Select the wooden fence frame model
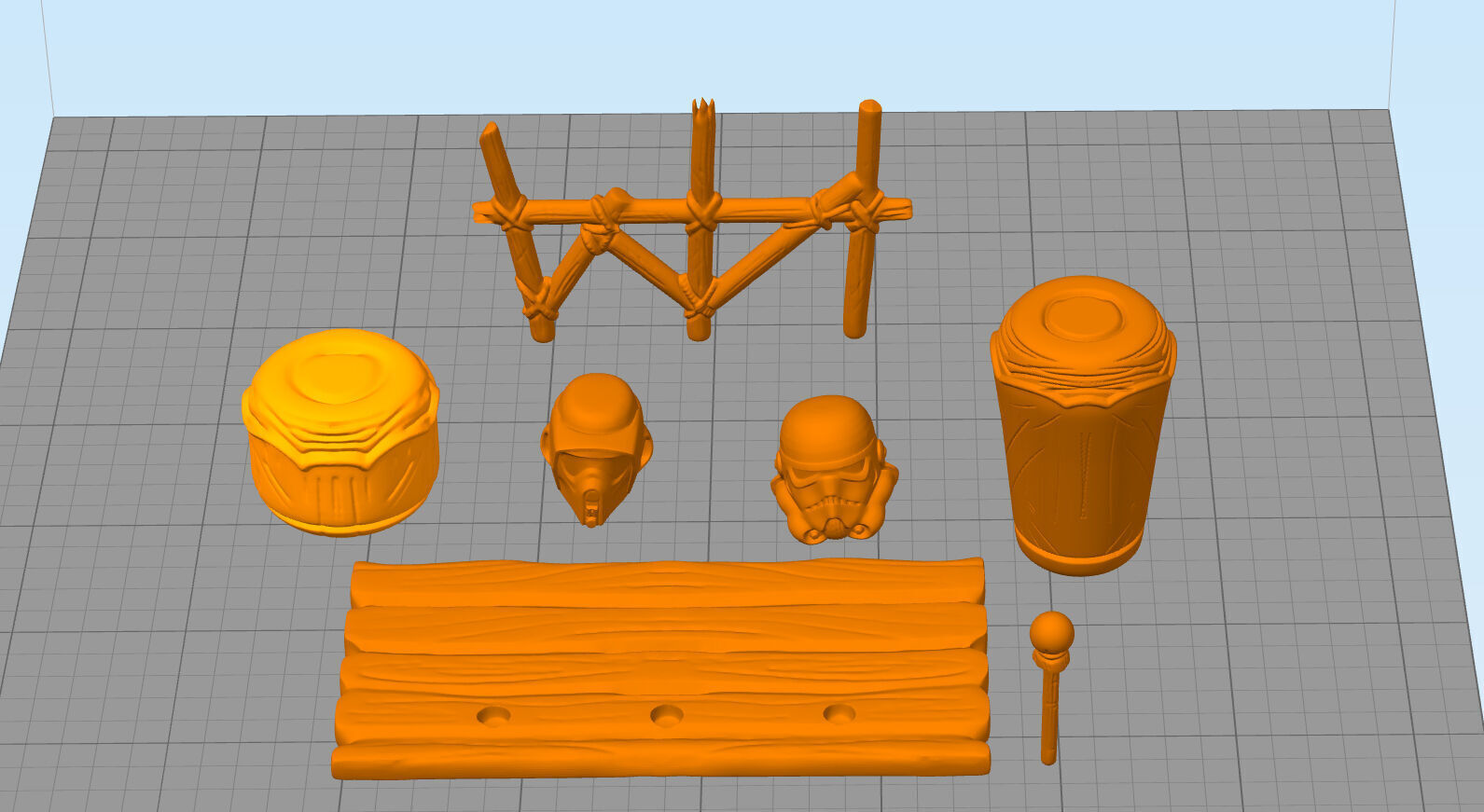 click(692, 220)
